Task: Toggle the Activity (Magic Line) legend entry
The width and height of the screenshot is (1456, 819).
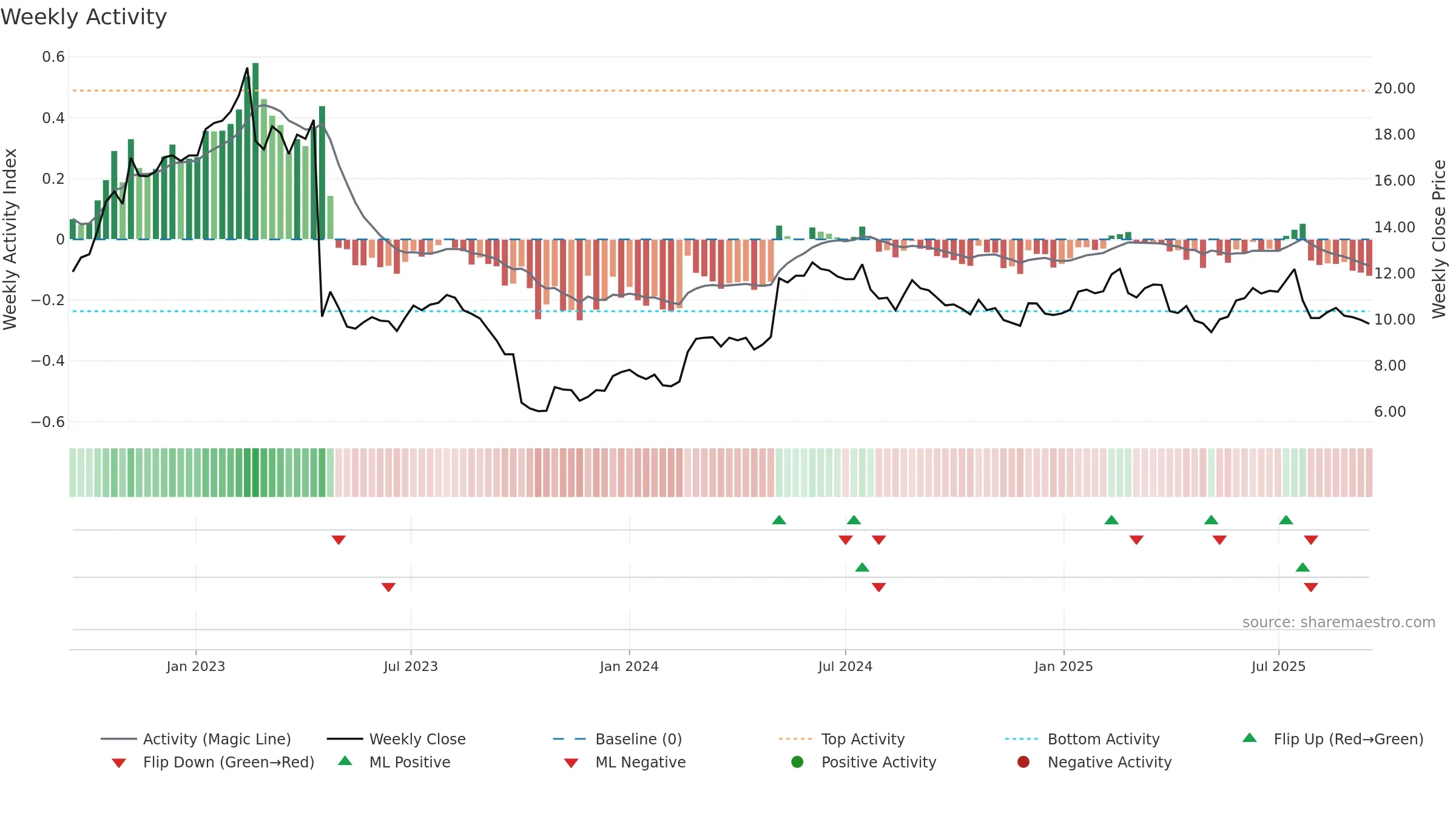Action: pyautogui.click(x=196, y=739)
